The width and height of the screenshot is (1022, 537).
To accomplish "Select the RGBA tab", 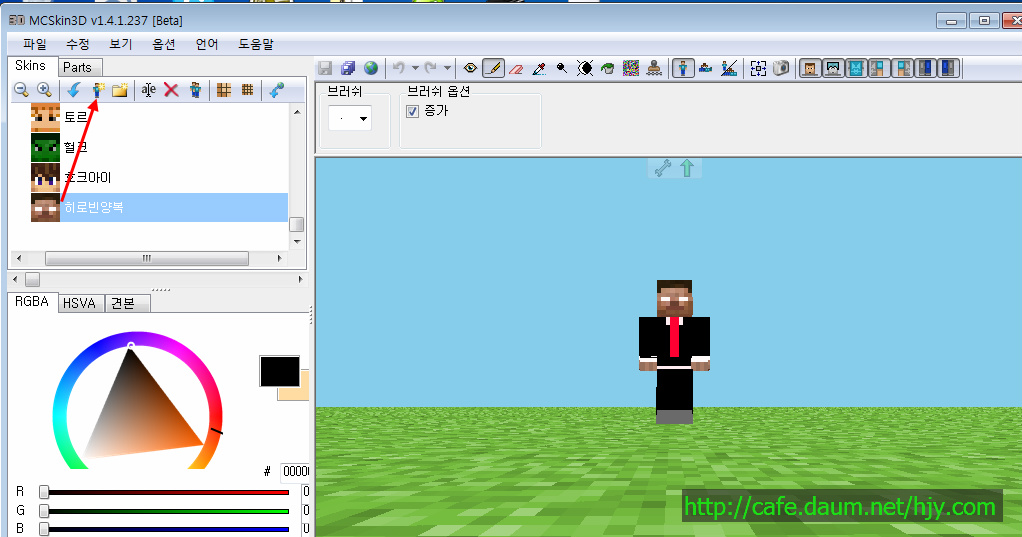I will coord(32,302).
